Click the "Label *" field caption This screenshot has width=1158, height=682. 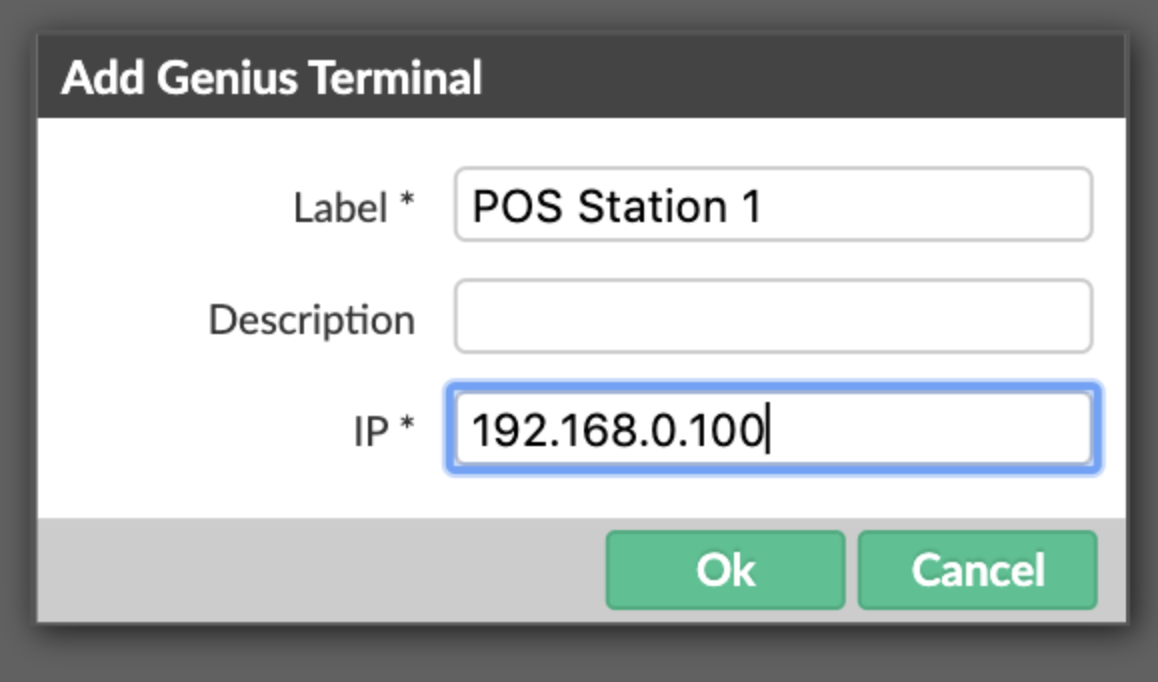353,208
